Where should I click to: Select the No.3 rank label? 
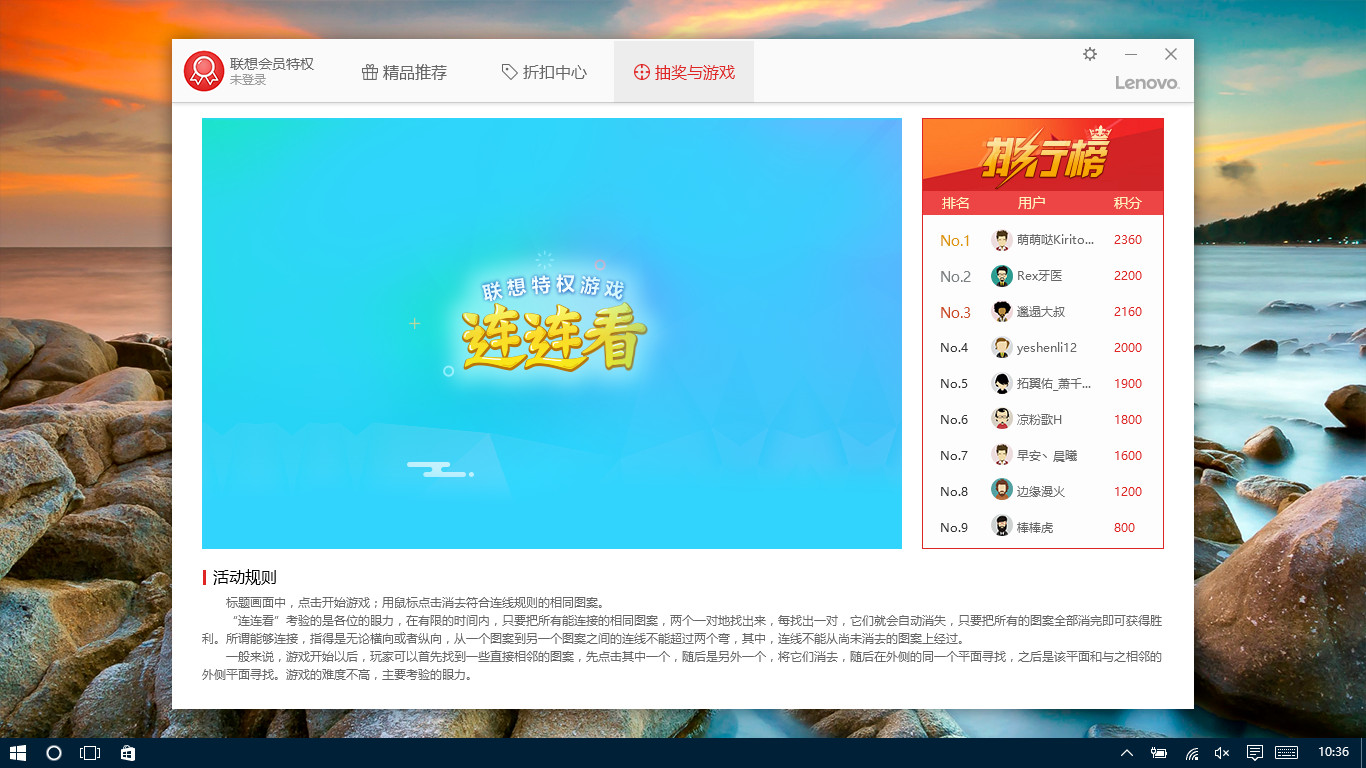point(955,313)
